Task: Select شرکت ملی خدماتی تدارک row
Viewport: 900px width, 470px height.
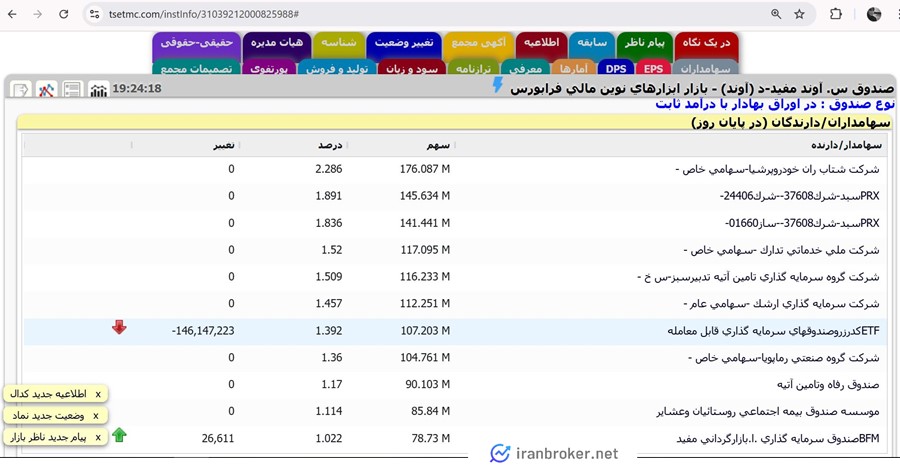Action: [455, 250]
